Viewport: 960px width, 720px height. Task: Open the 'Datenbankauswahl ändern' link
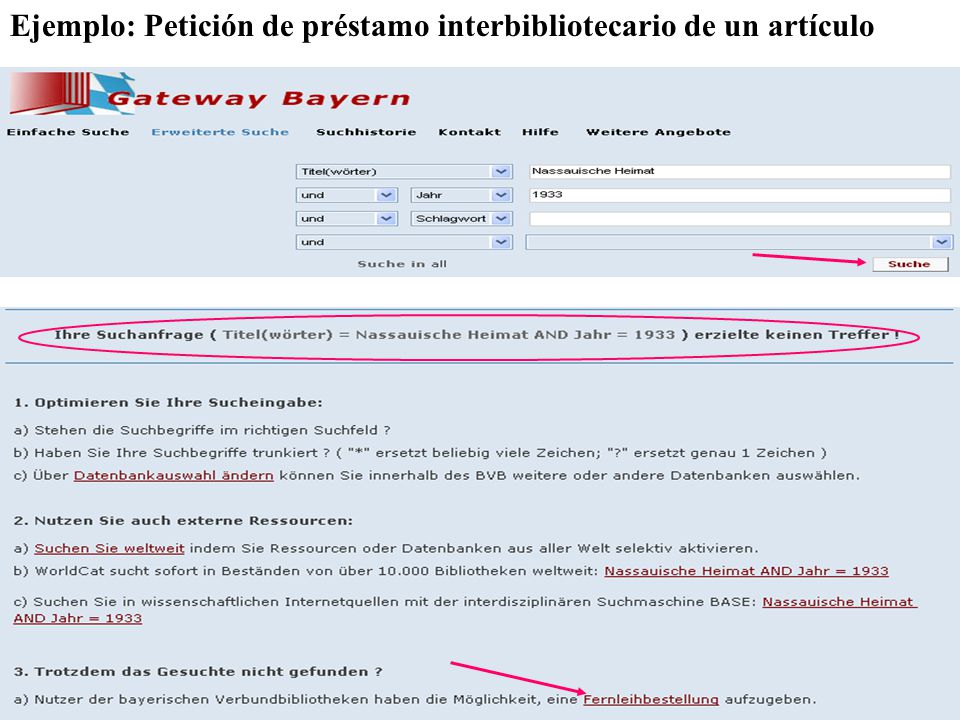[174, 476]
